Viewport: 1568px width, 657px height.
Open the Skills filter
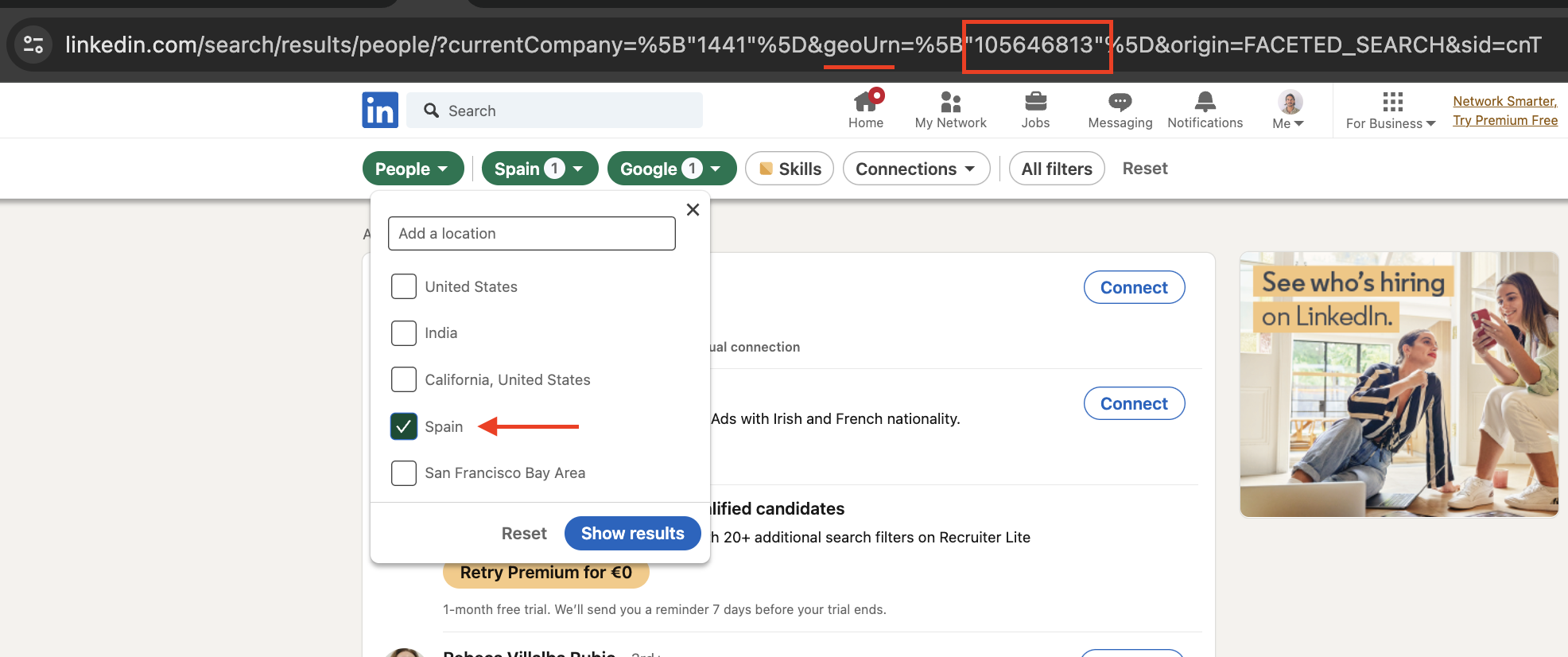[x=790, y=169]
